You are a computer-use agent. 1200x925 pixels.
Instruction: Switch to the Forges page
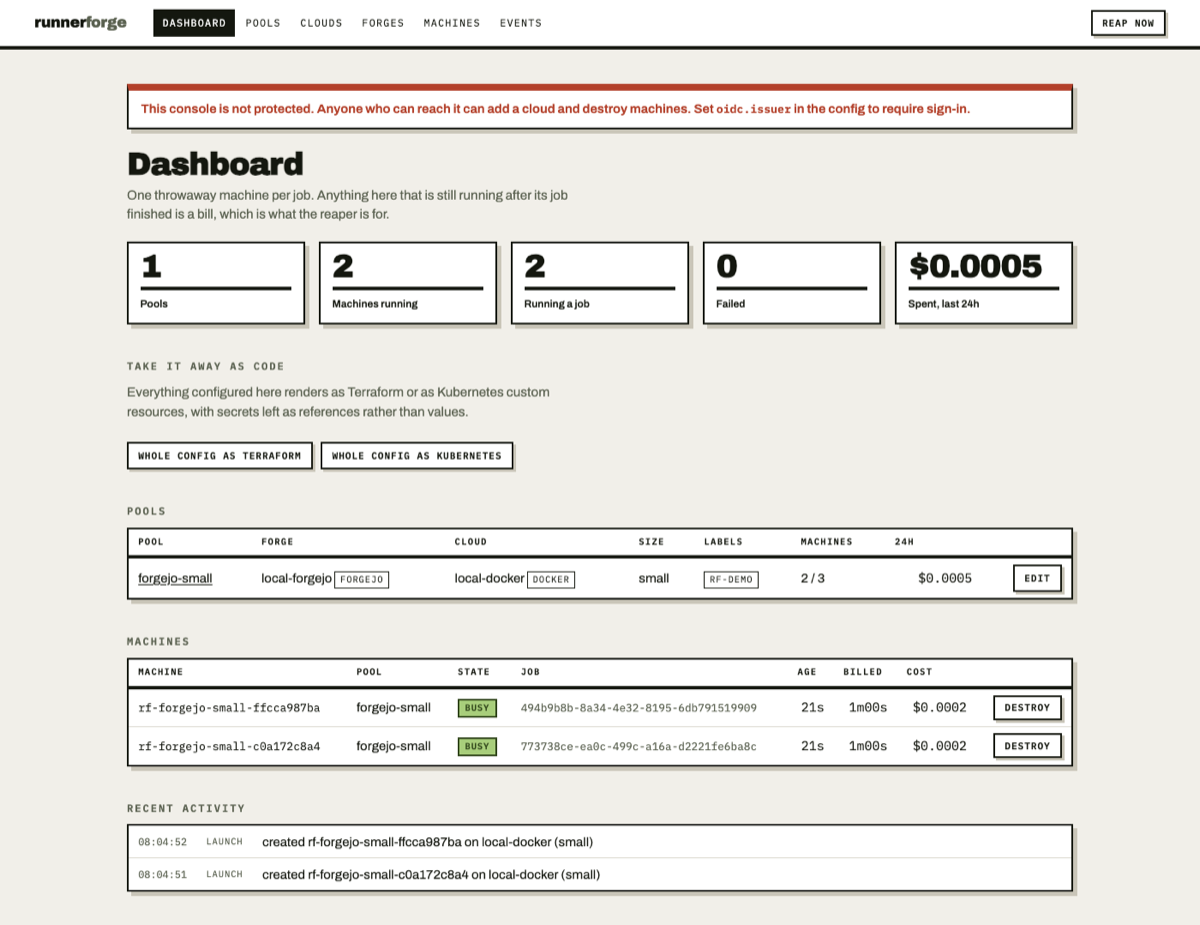click(x=383, y=23)
